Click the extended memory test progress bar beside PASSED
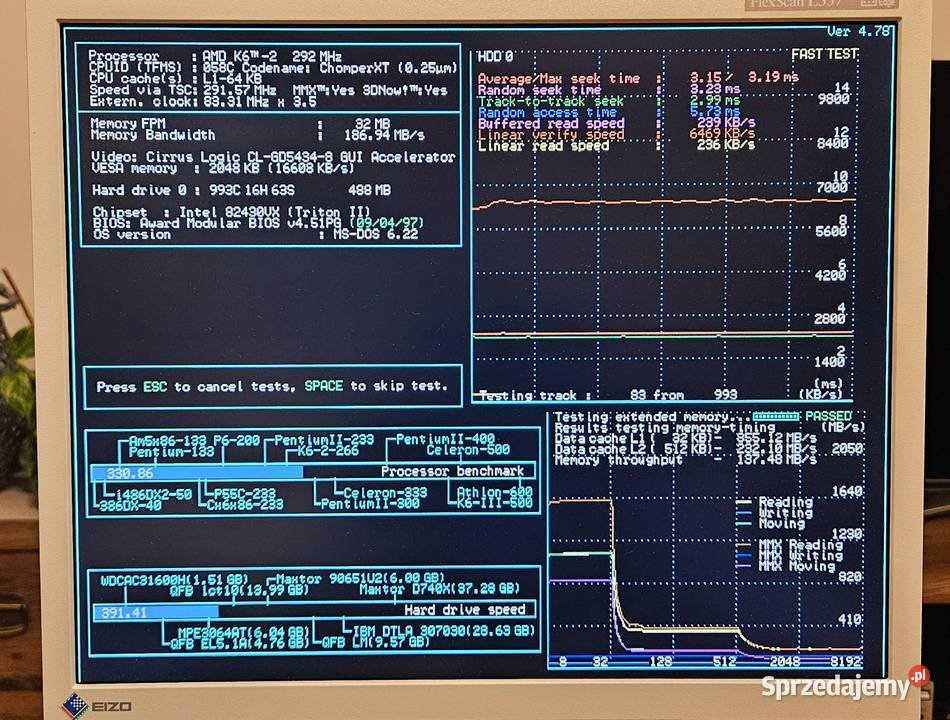 pyautogui.click(x=776, y=417)
